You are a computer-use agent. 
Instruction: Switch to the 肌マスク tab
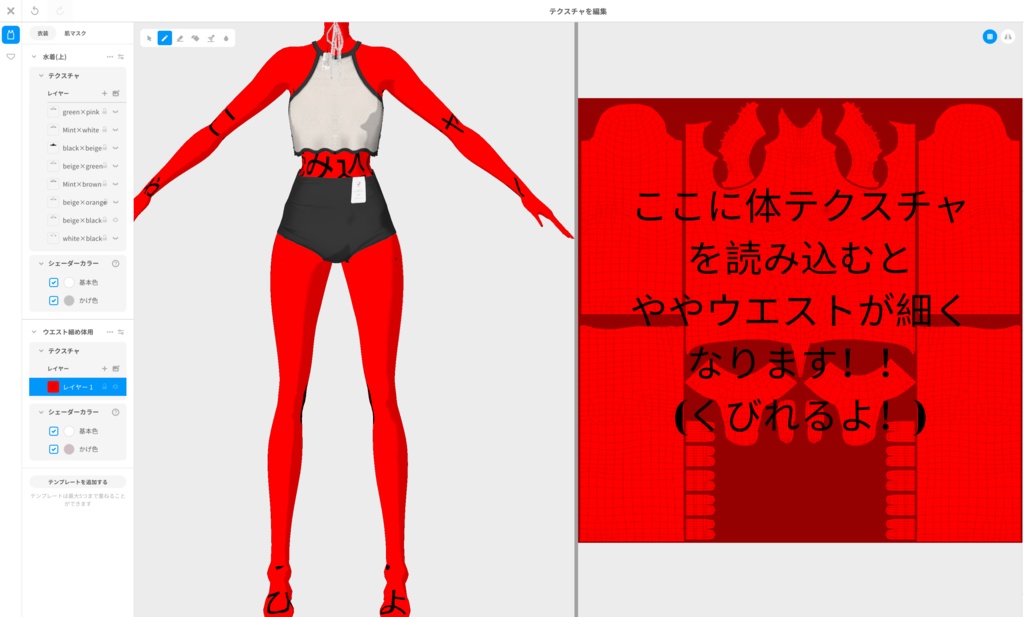click(75, 33)
